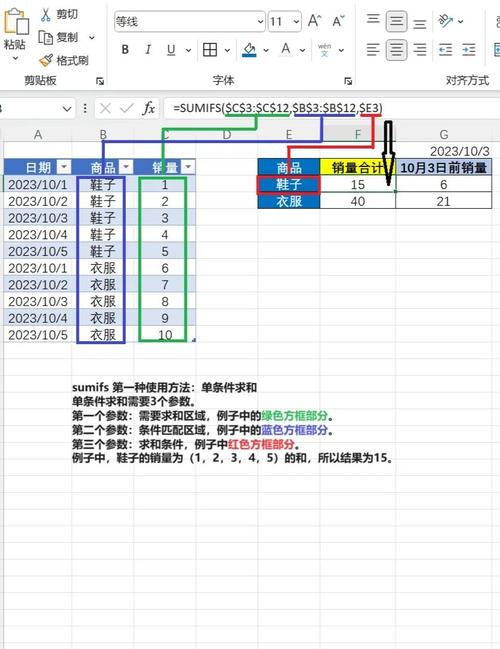Screen dimensions: 500x649
Task: Open the 销量 column filter button
Action: 188,167
